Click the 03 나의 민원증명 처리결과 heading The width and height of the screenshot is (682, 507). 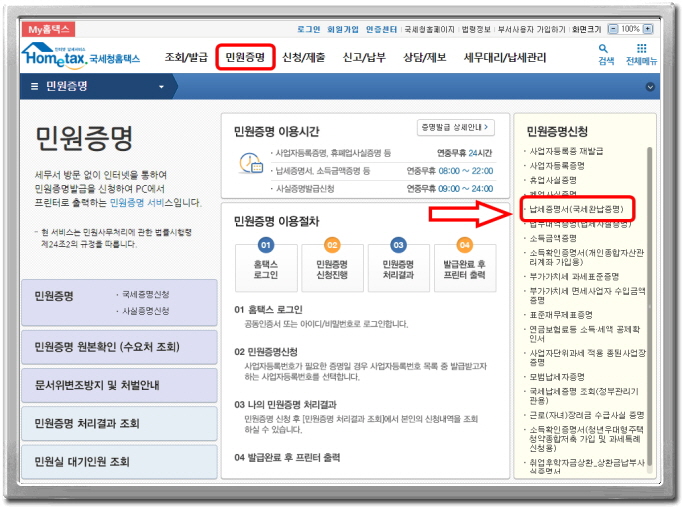tap(285, 405)
